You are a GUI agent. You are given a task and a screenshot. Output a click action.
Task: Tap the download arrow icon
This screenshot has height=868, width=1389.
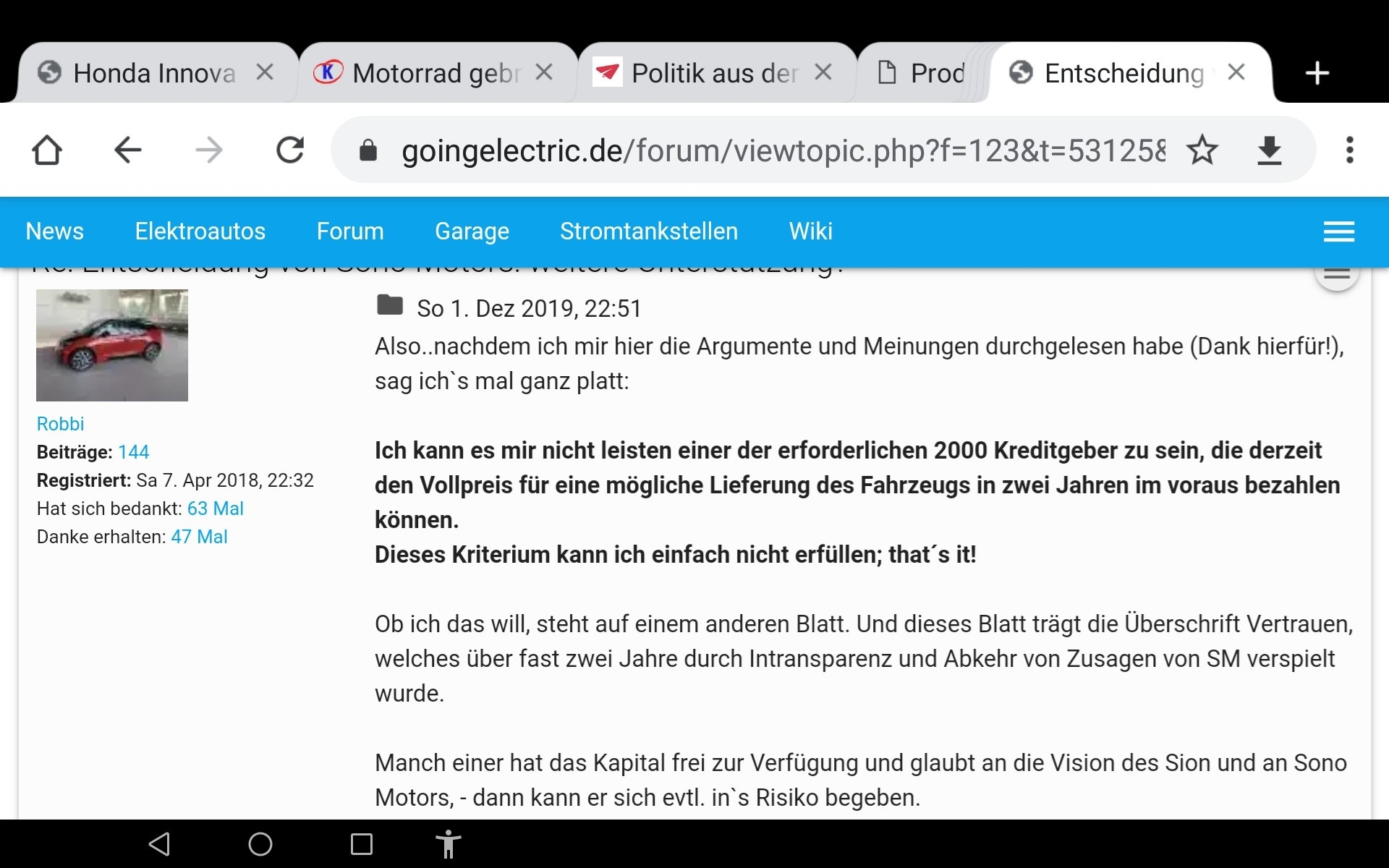1269,150
